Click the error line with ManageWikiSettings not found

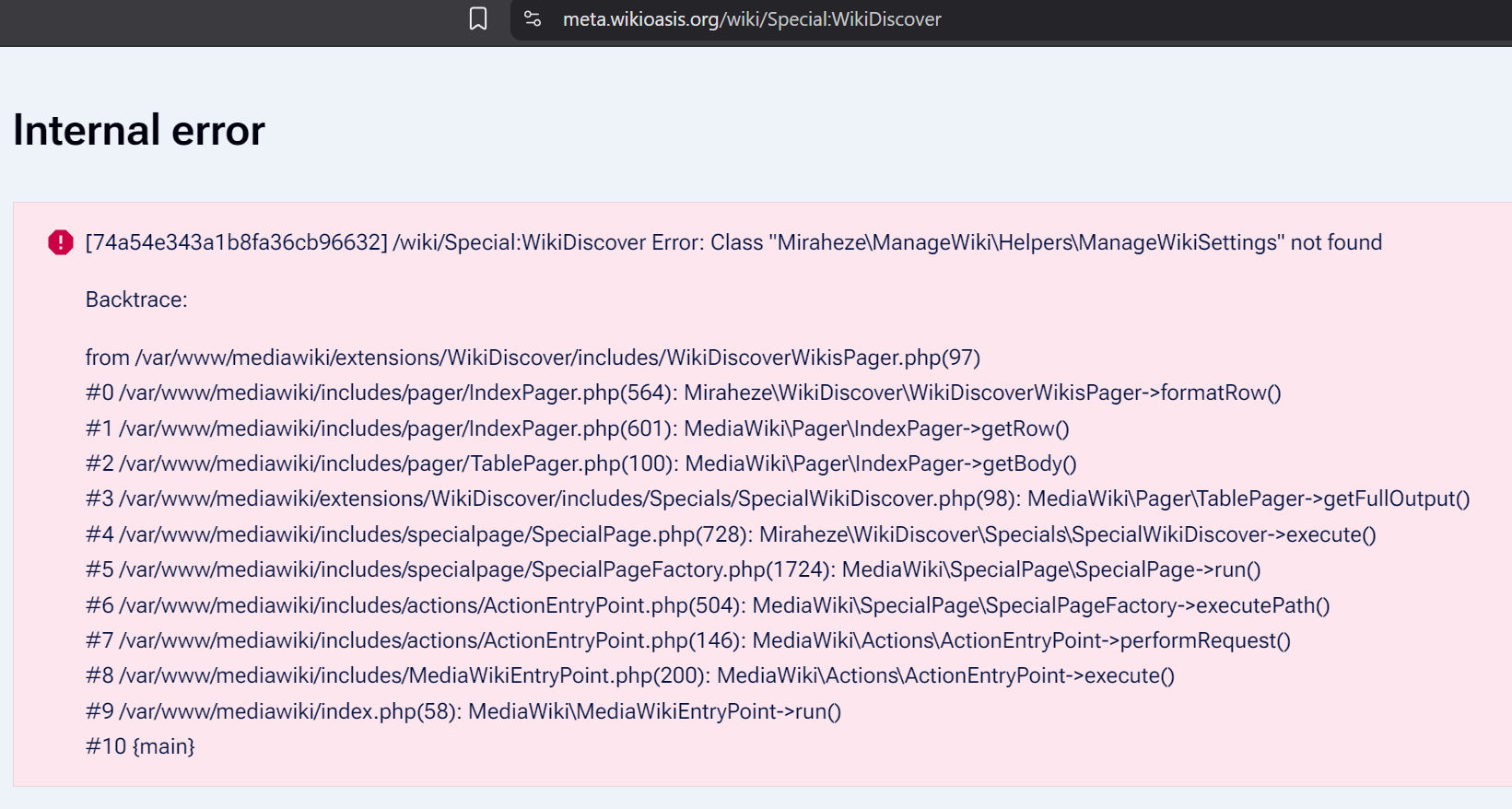point(733,242)
